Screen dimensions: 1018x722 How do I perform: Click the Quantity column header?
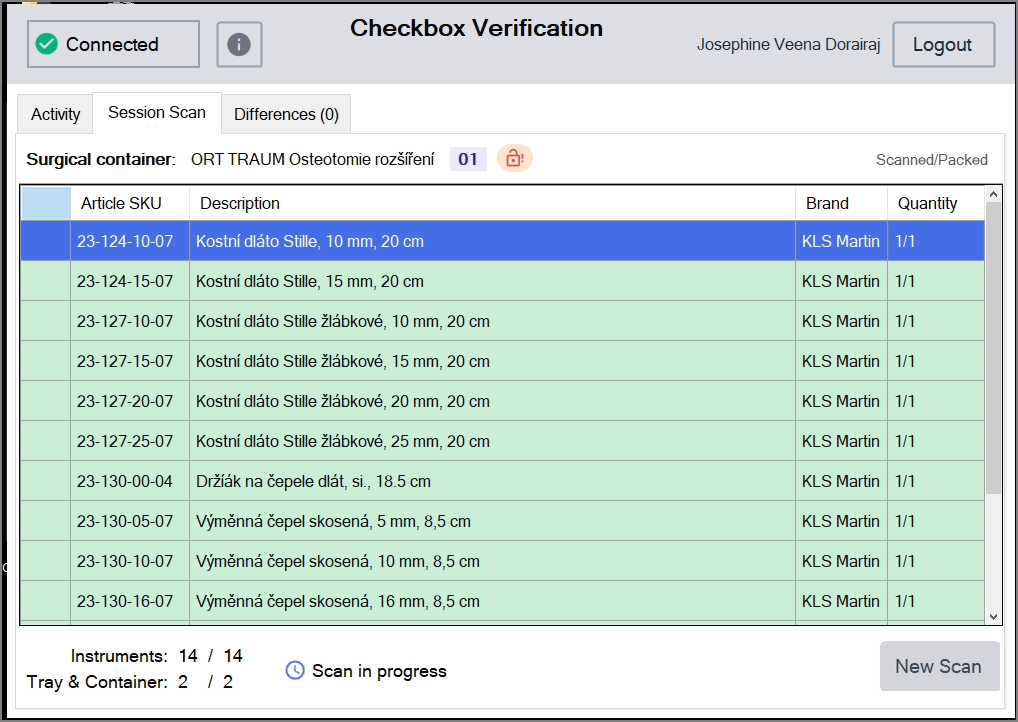click(x=936, y=203)
